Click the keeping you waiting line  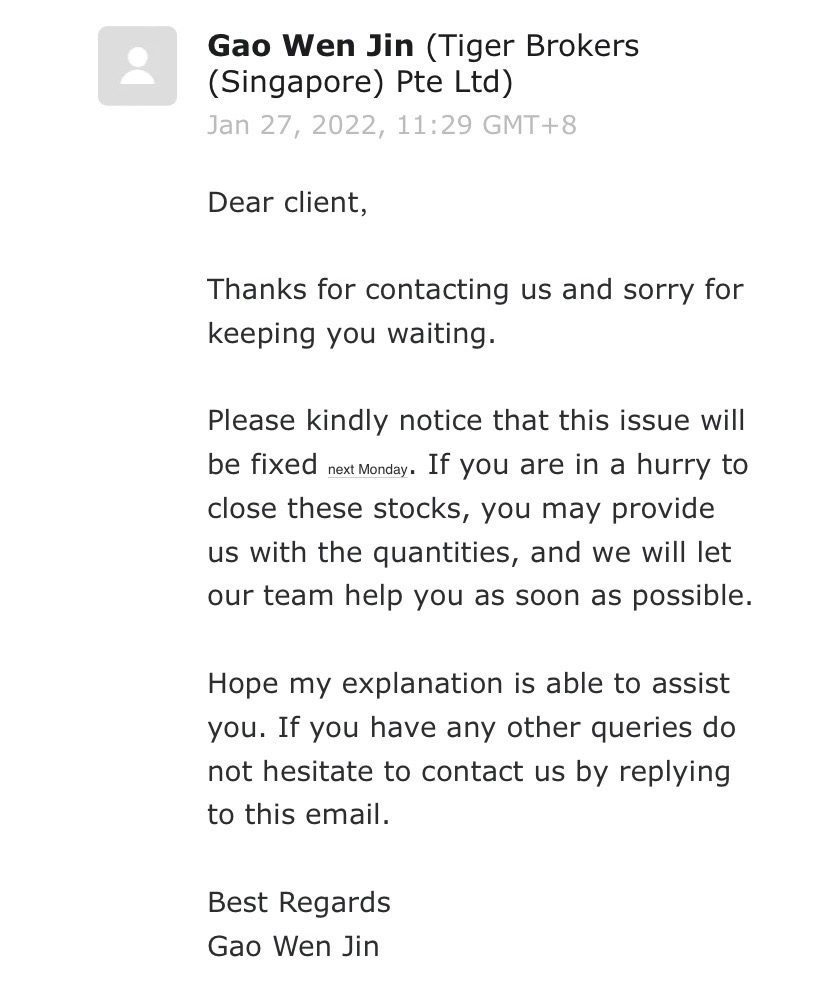coord(351,333)
